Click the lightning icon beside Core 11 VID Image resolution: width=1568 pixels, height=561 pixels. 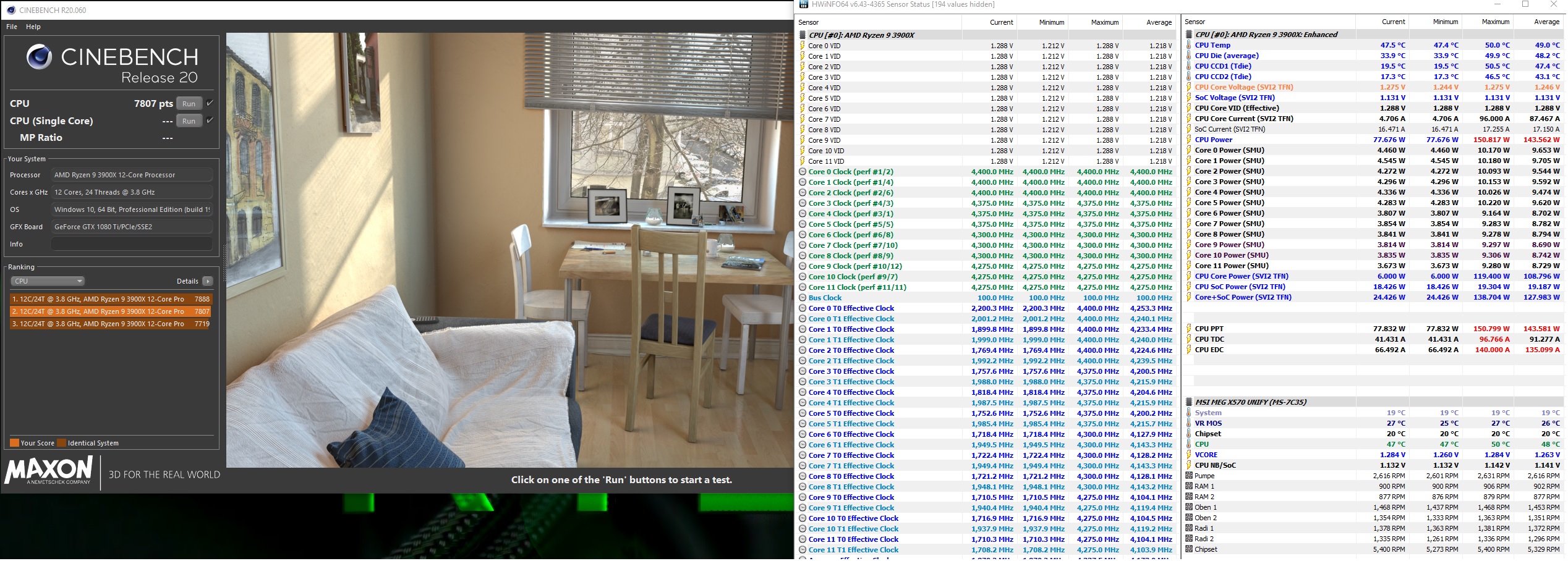point(803,161)
